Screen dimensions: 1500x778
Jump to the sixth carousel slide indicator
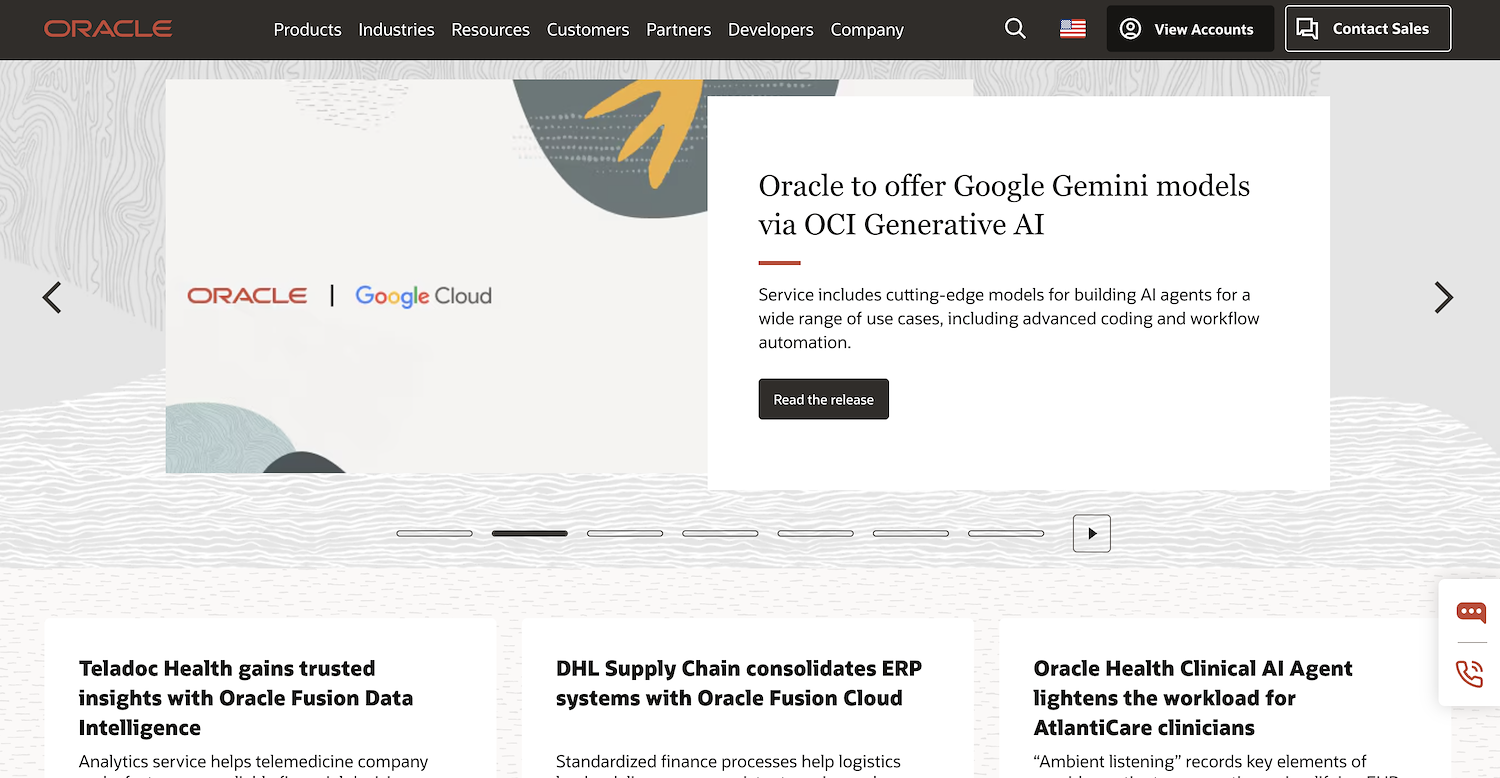click(x=911, y=533)
